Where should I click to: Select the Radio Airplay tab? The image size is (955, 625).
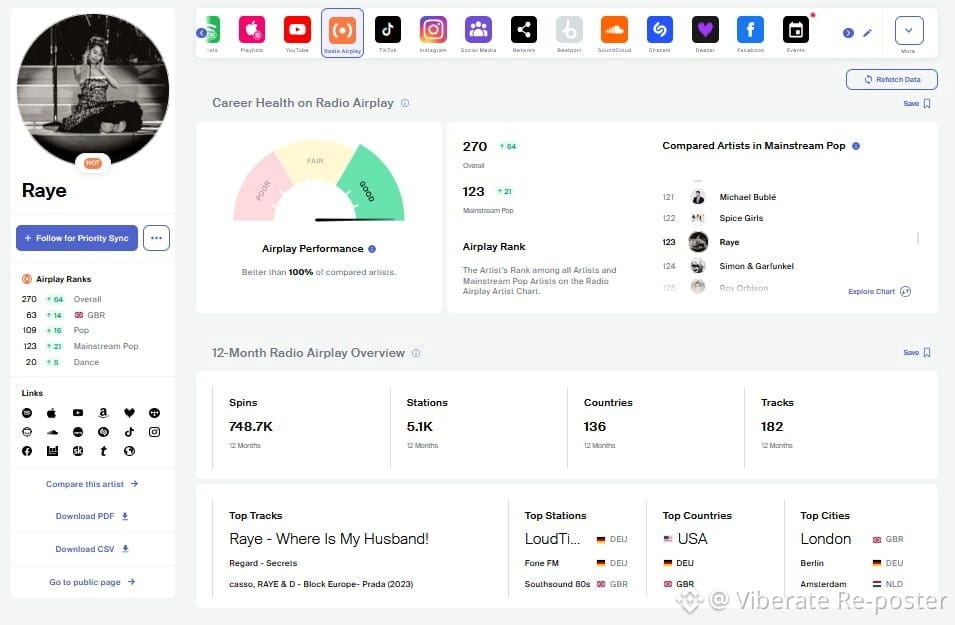(x=342, y=34)
